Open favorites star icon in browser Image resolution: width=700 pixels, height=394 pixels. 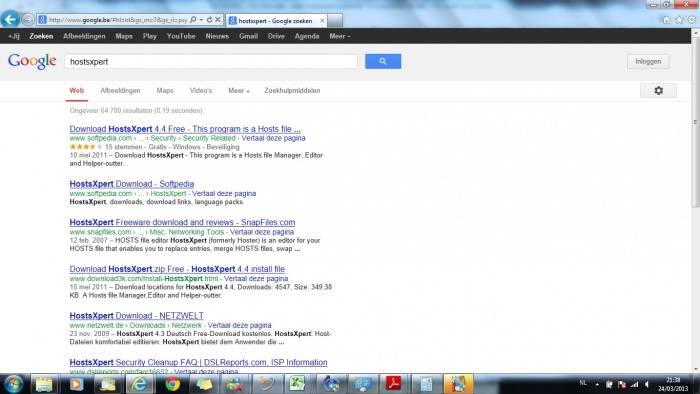[679, 20]
